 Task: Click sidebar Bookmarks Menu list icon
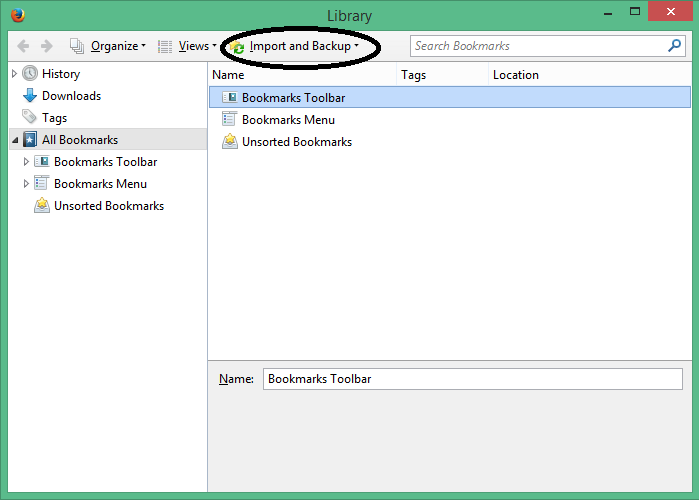click(42, 183)
